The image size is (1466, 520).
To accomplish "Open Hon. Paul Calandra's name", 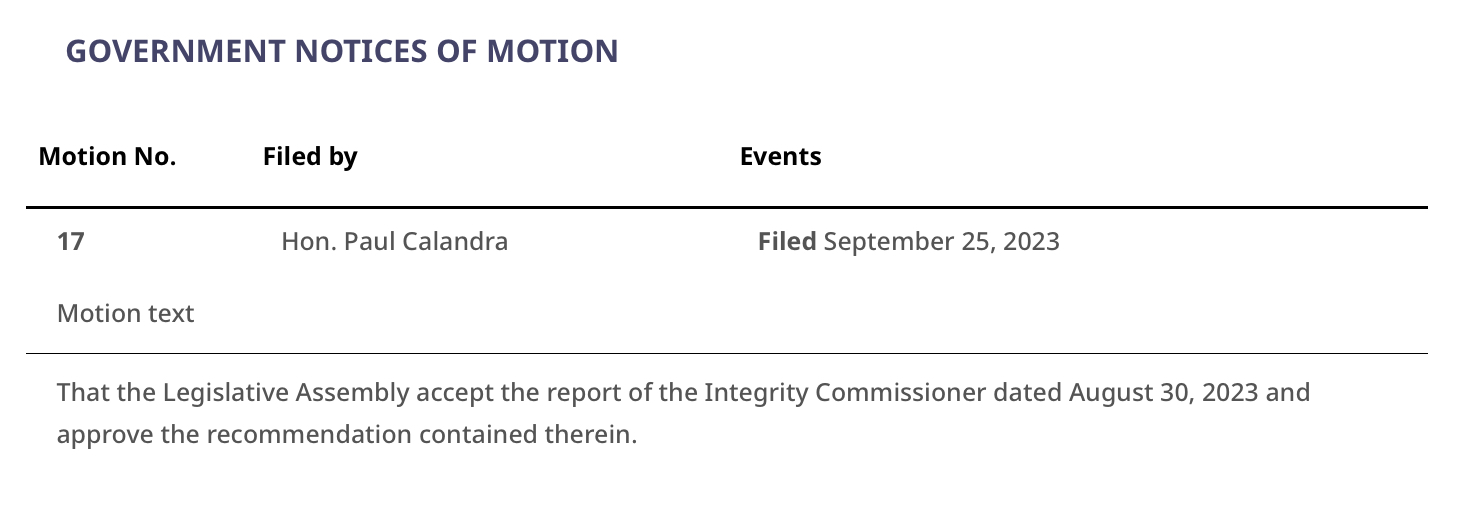I will tap(395, 241).
